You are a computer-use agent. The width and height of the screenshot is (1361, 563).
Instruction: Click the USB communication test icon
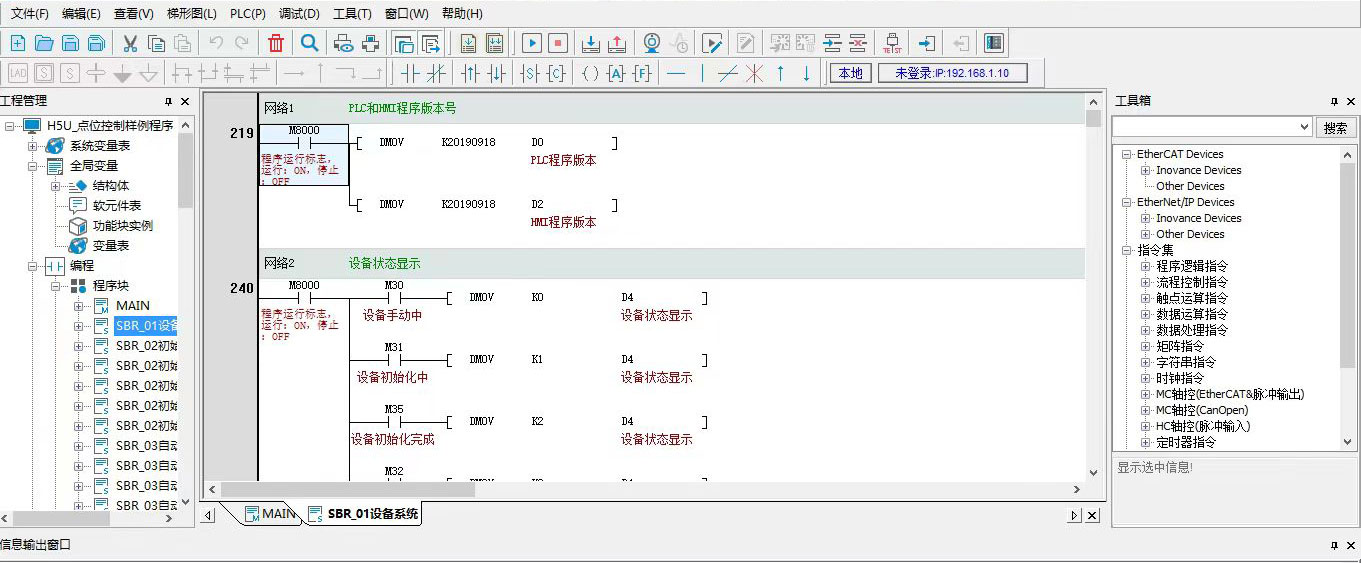click(x=893, y=43)
